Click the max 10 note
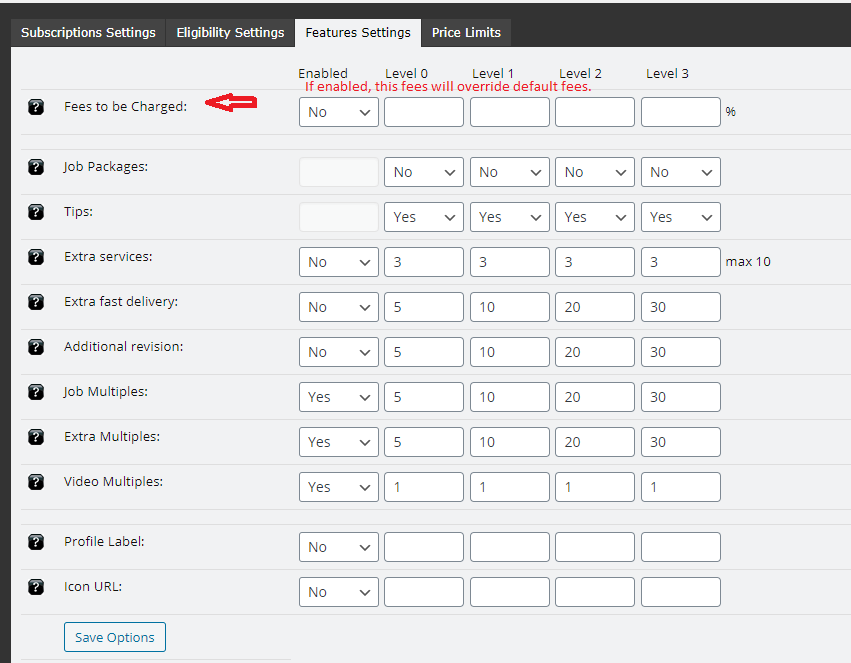Image resolution: width=851 pixels, height=663 pixels. 748,262
